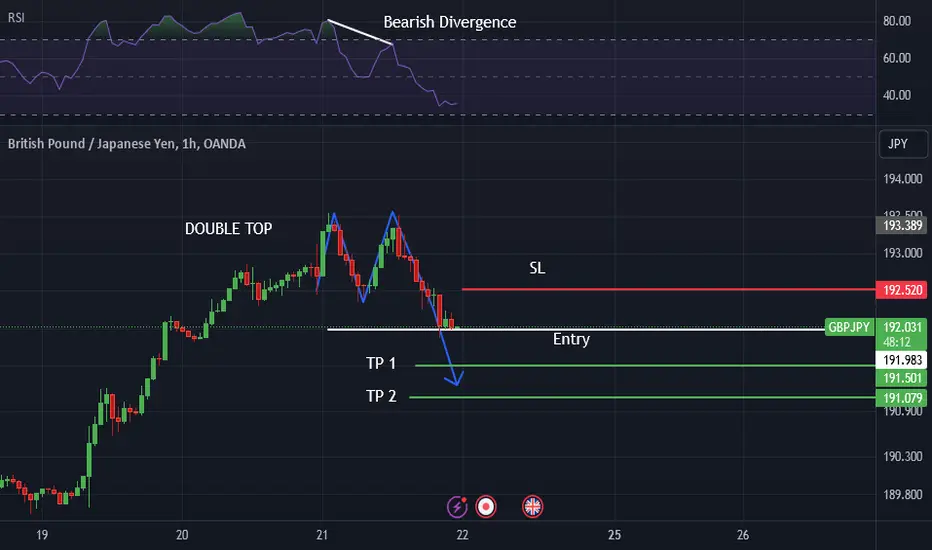
Task: Select the 'SL' text label
Action: 537,268
